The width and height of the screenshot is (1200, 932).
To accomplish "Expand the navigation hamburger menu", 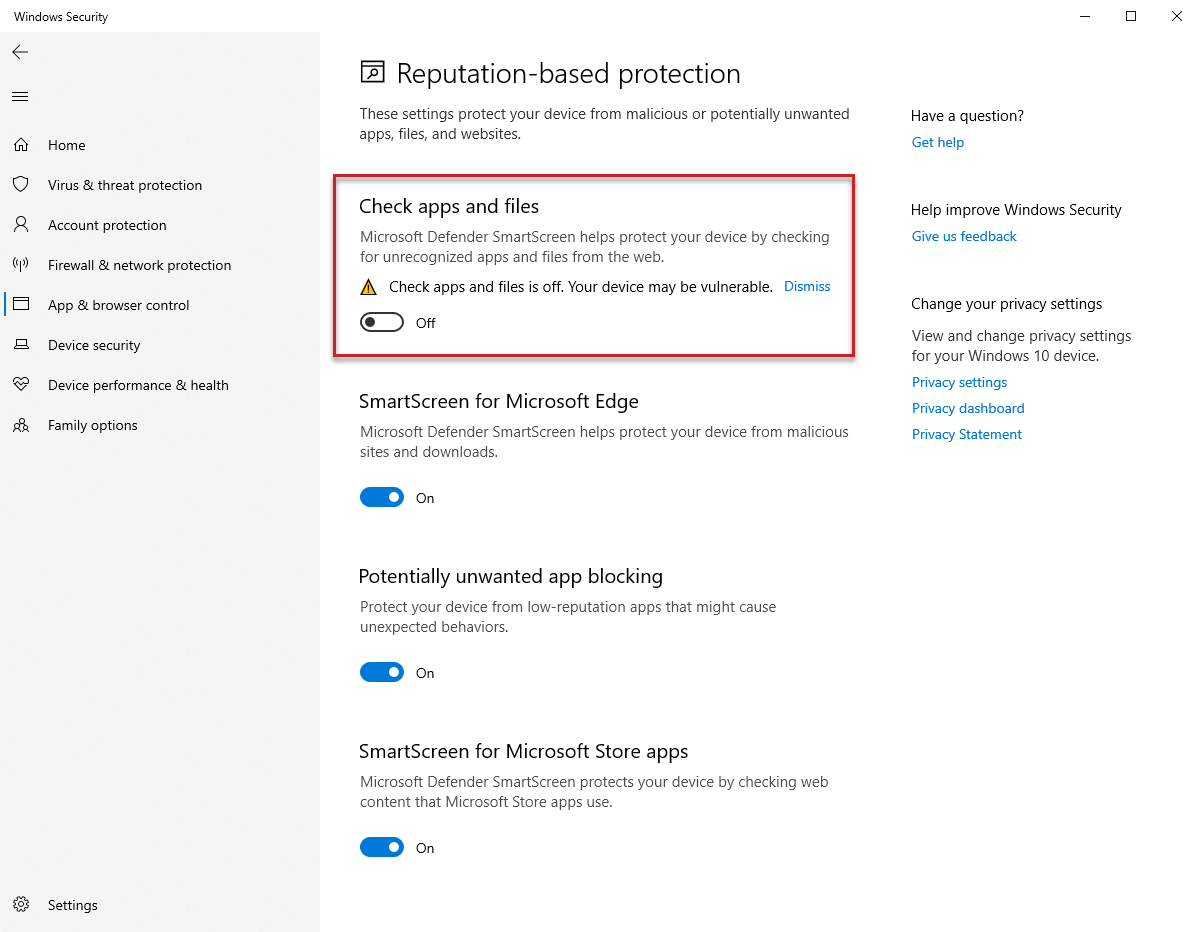I will (19, 96).
